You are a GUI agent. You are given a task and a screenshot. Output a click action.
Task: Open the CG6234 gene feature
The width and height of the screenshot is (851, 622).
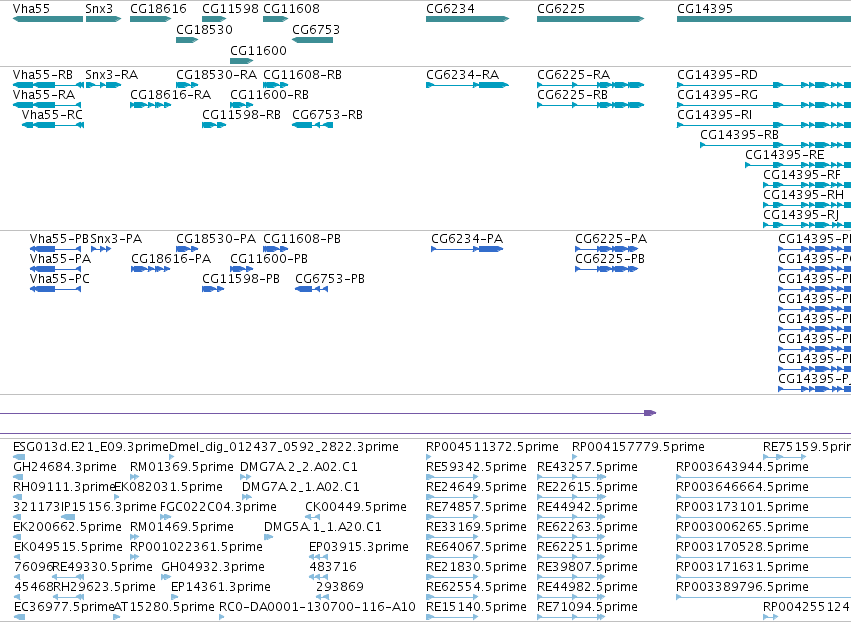pos(467,19)
